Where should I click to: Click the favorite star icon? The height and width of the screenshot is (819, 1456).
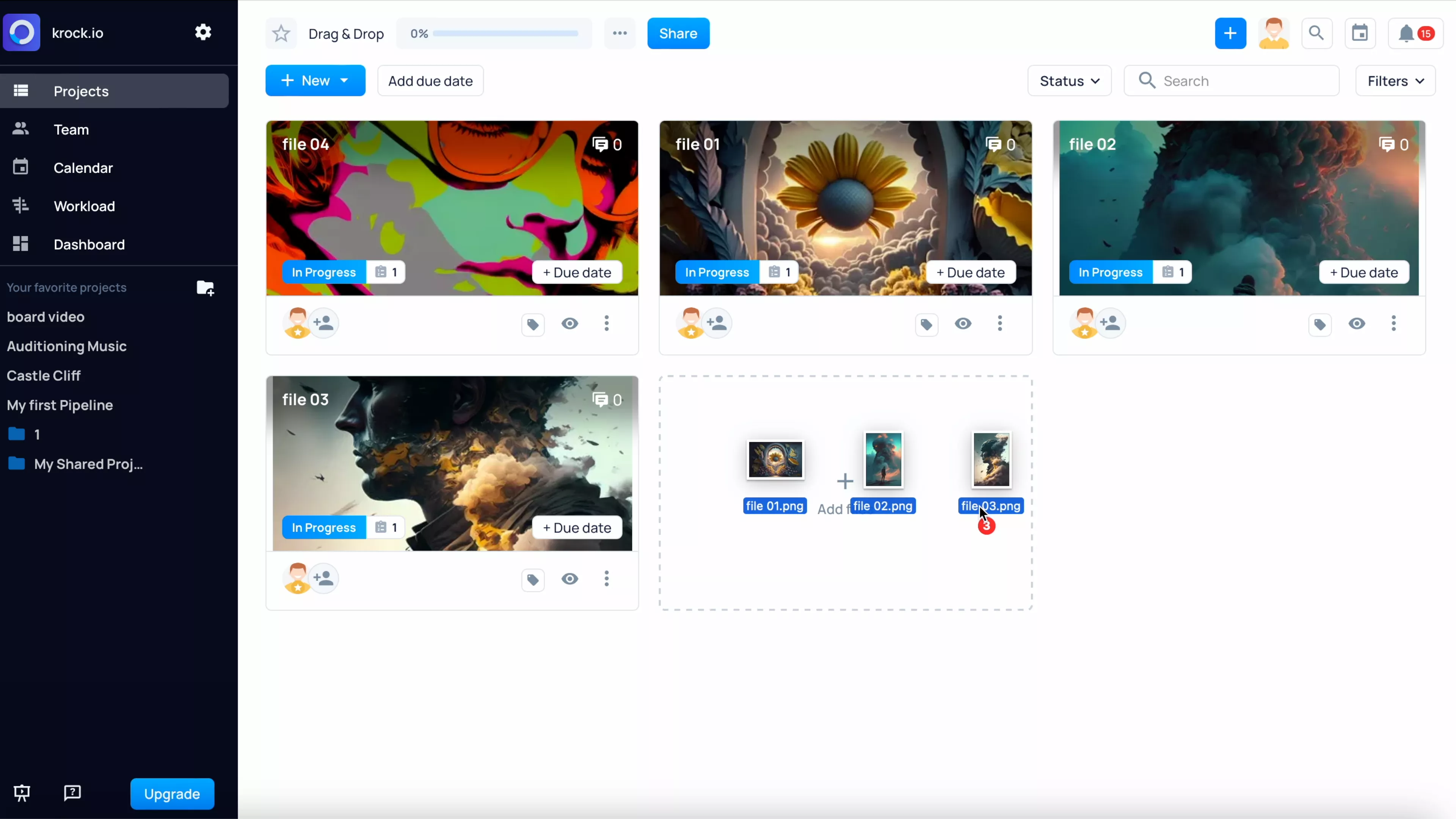(x=281, y=34)
